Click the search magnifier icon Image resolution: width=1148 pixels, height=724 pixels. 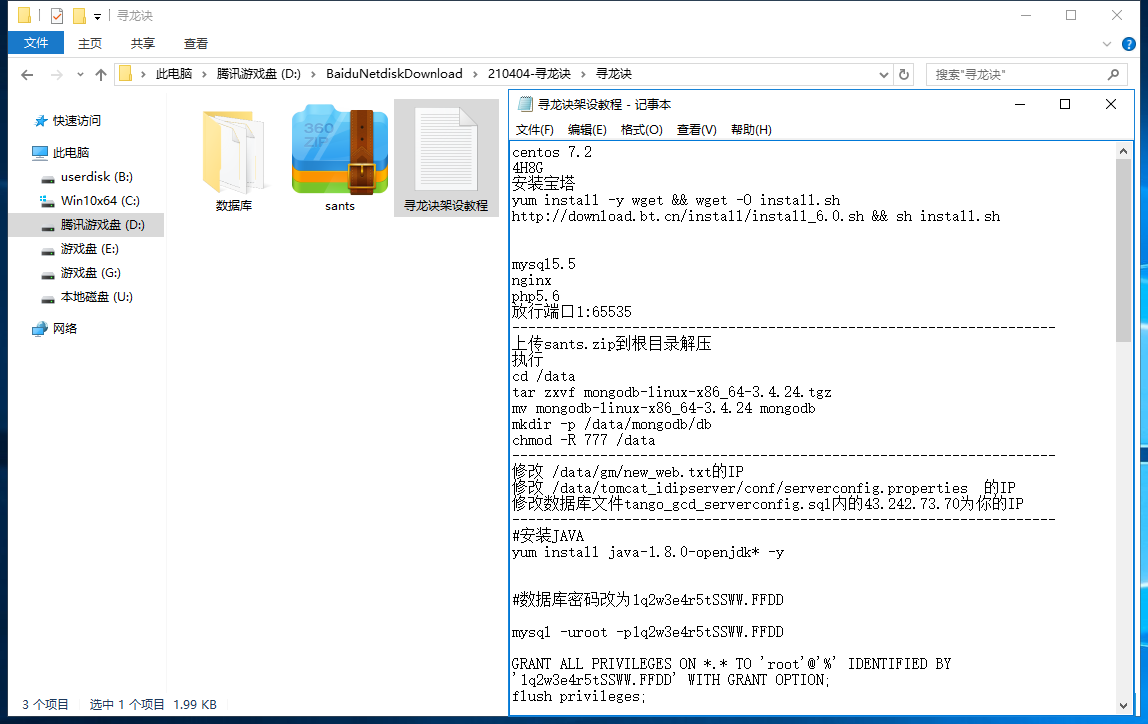[x=1114, y=75]
